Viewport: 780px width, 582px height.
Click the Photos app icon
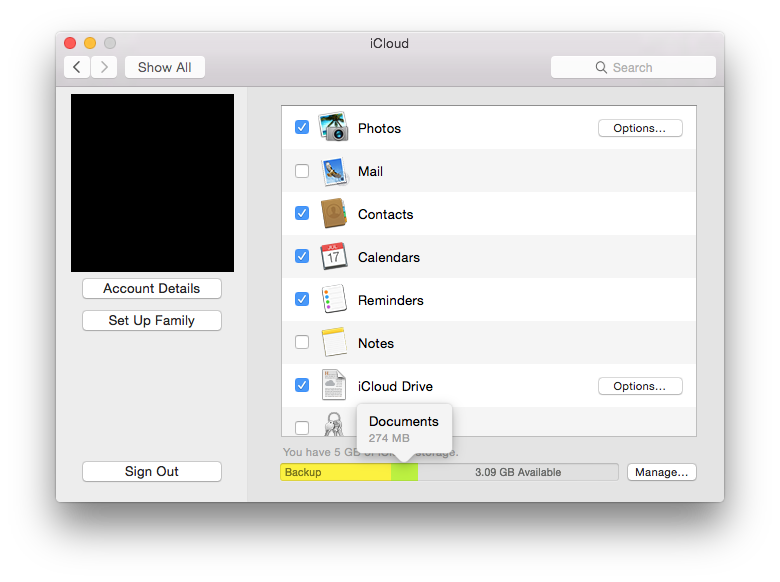click(333, 127)
